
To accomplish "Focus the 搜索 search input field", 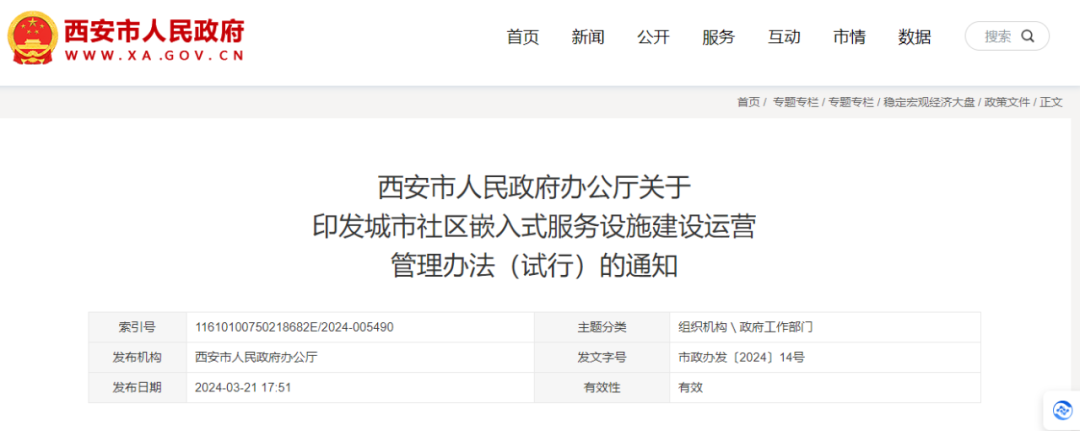I will click(x=1007, y=36).
